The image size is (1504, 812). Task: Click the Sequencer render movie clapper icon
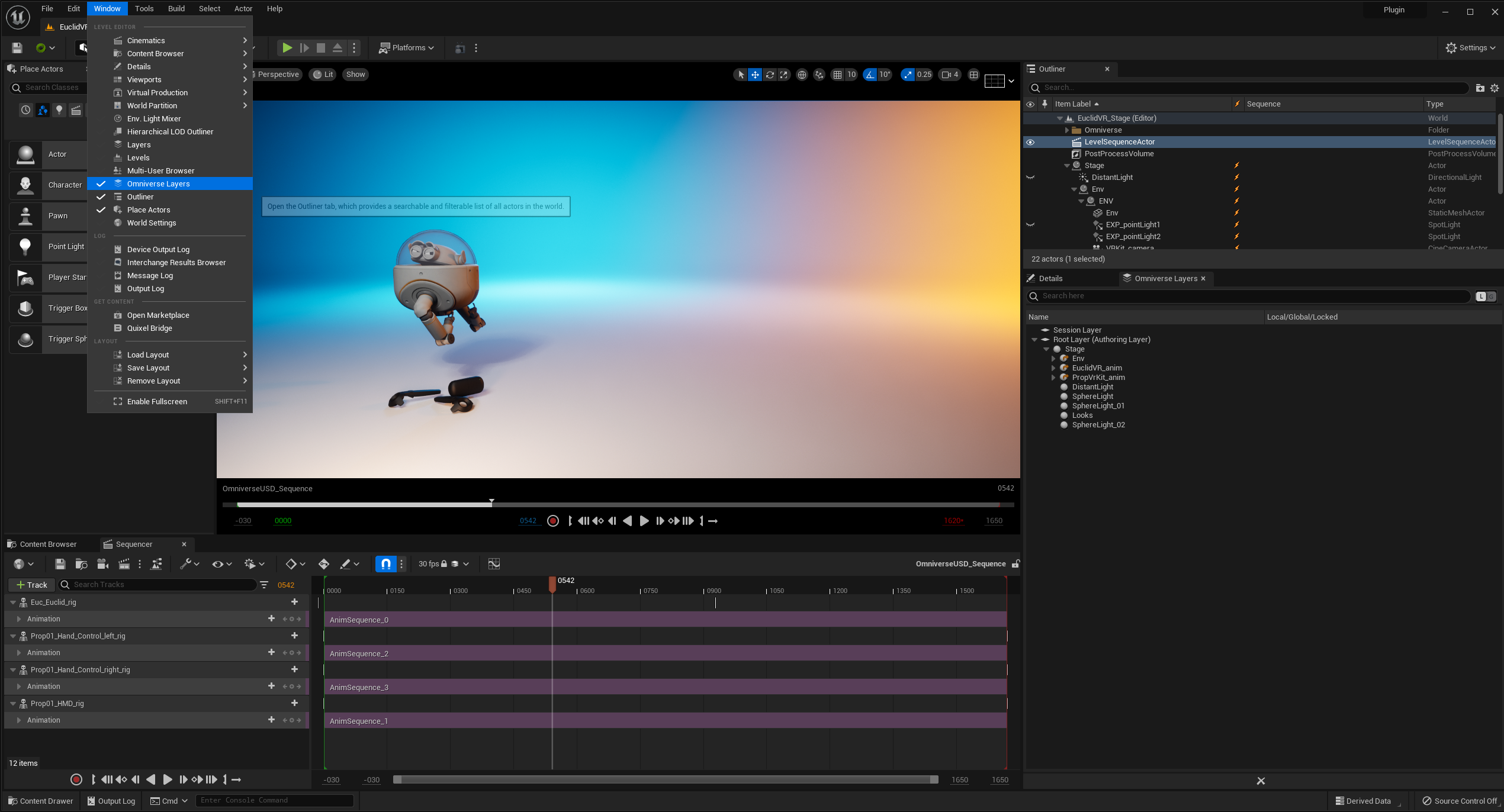point(124,564)
